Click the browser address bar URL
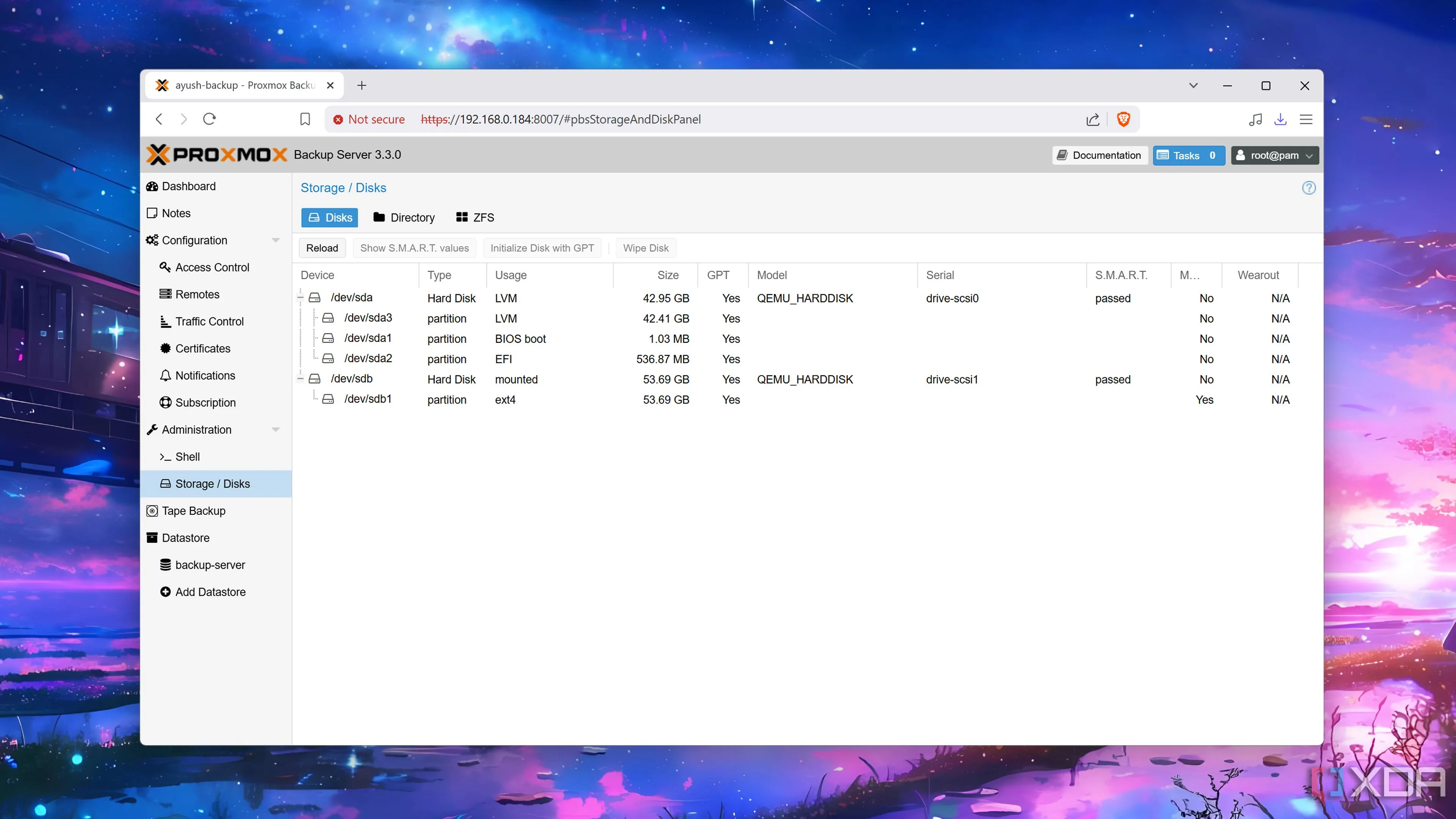Screen dimensions: 1456x819 [x=565, y=119]
